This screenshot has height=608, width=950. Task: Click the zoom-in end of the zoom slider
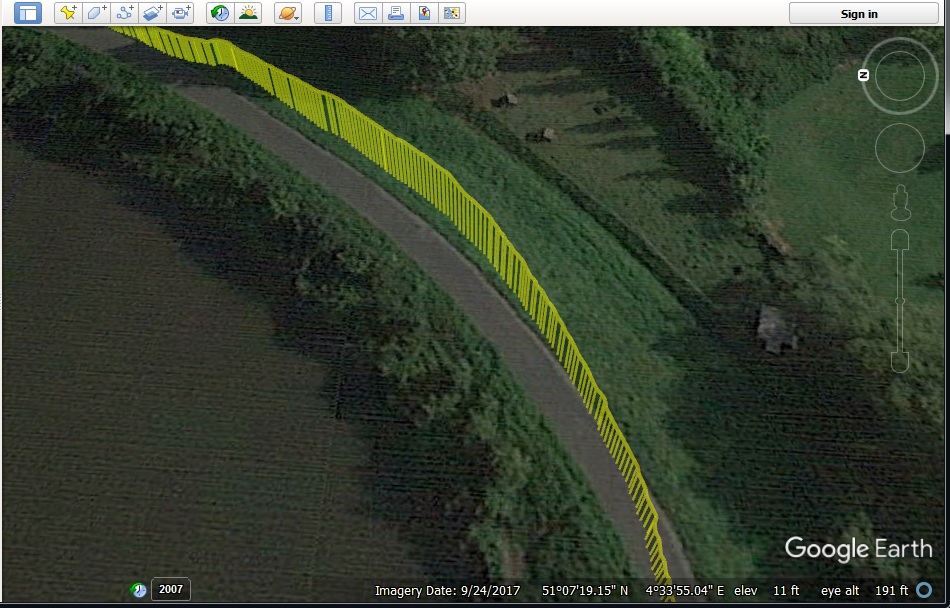tap(900, 239)
